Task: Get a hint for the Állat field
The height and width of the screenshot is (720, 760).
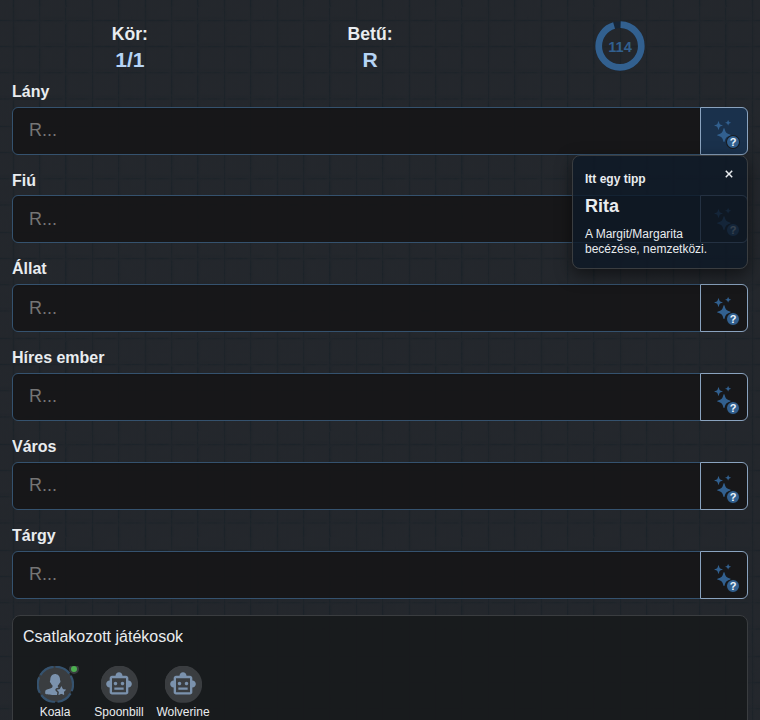Action: (x=724, y=308)
